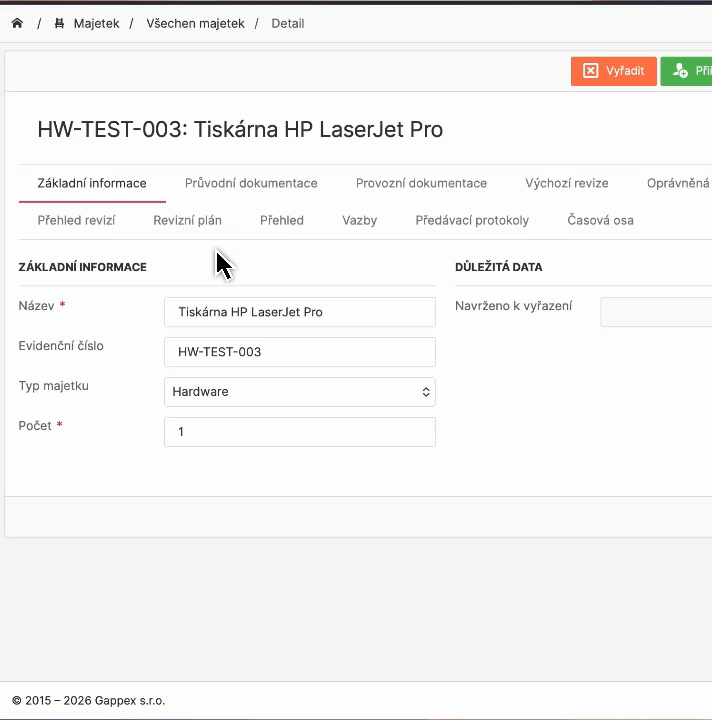Go to the Přehled tab

pos(281,220)
